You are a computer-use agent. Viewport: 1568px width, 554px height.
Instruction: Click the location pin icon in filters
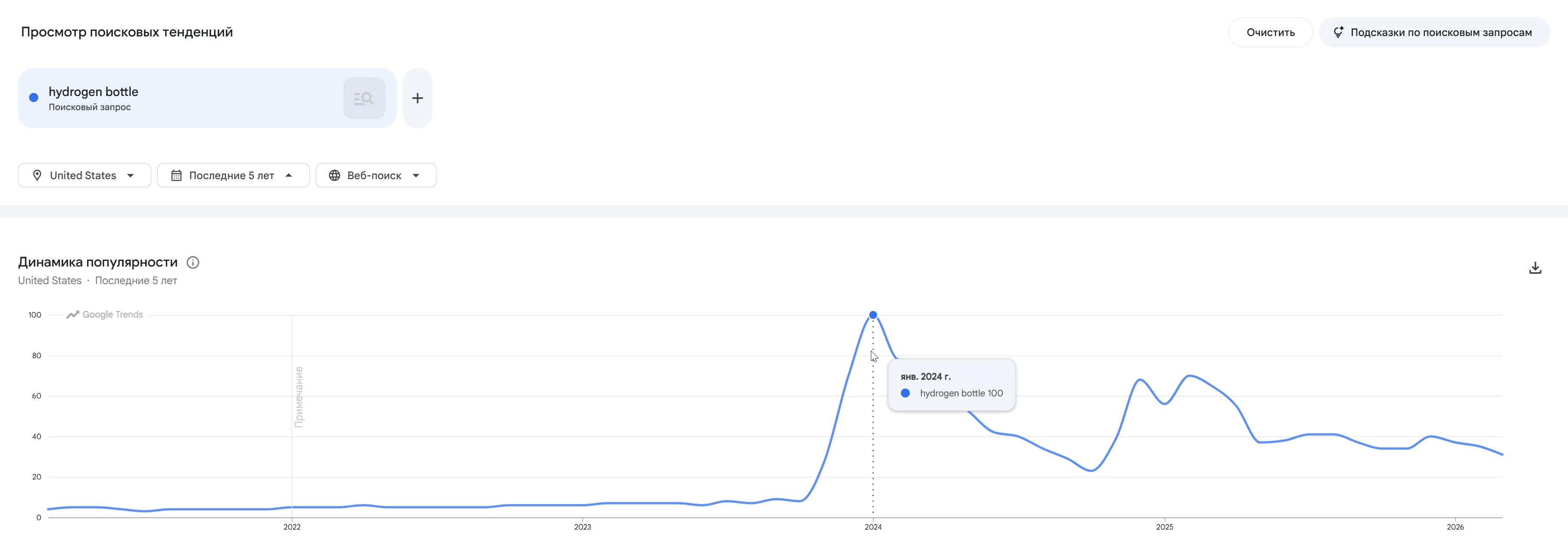click(38, 175)
